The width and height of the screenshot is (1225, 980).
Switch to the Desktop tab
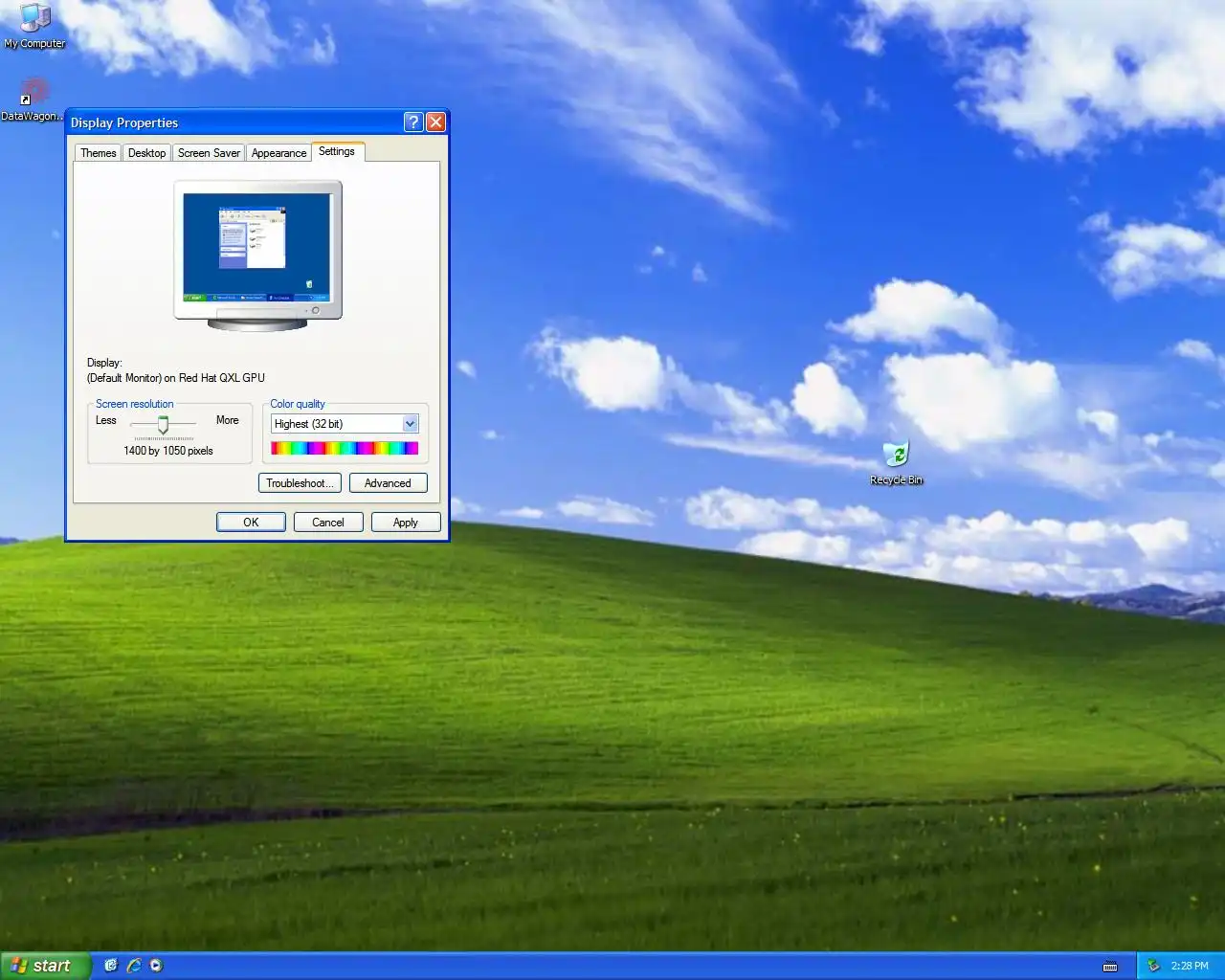(x=146, y=153)
